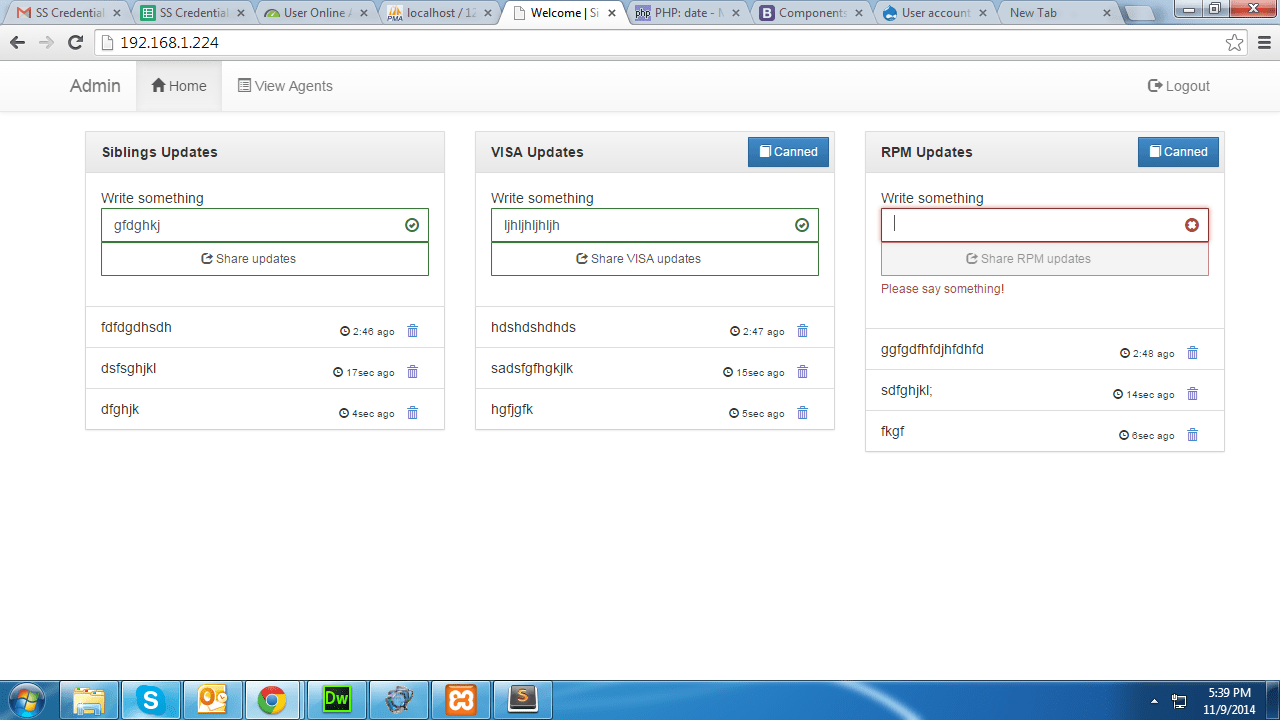Screen dimensions: 1280x720
Task: Click the green validation check in Siblings input
Action: point(411,225)
